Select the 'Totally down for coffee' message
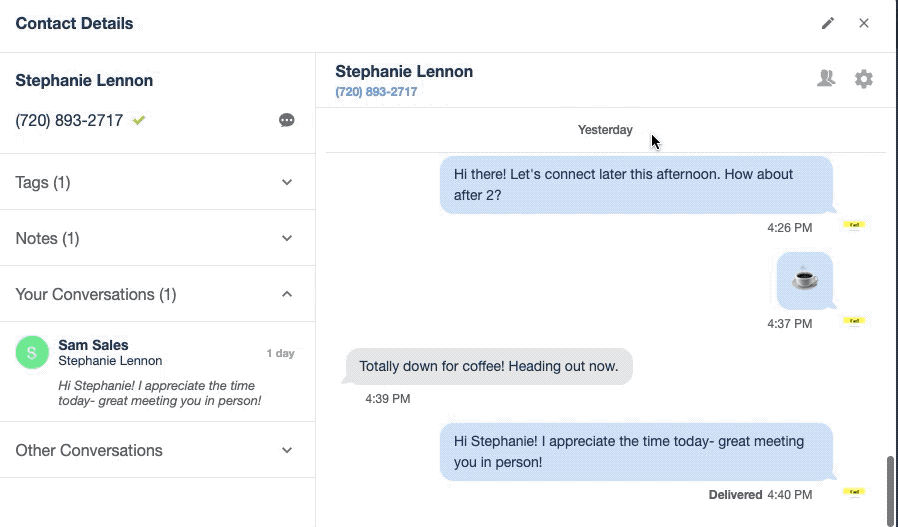This screenshot has height=527, width=898. click(x=489, y=366)
